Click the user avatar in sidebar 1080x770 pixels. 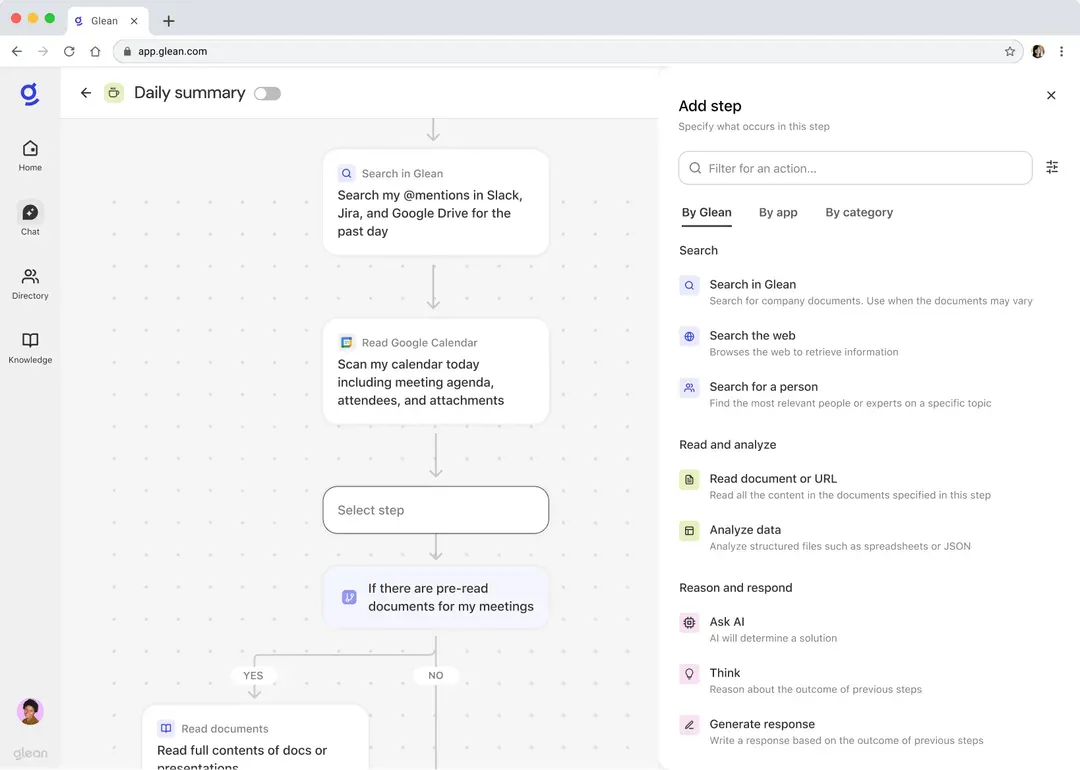click(30, 711)
